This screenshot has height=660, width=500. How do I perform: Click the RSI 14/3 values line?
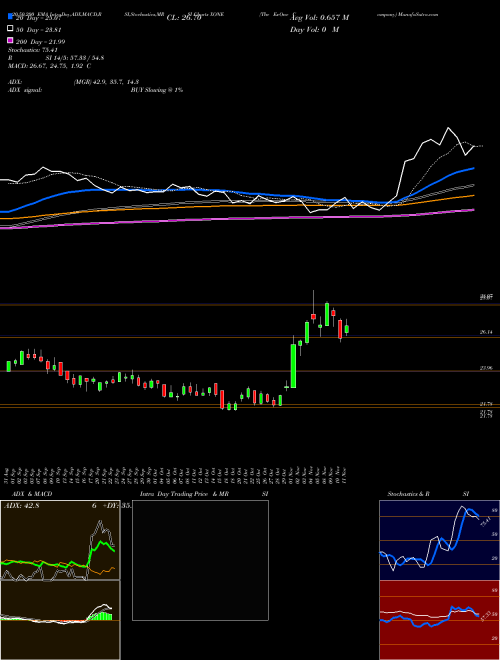(75, 58)
